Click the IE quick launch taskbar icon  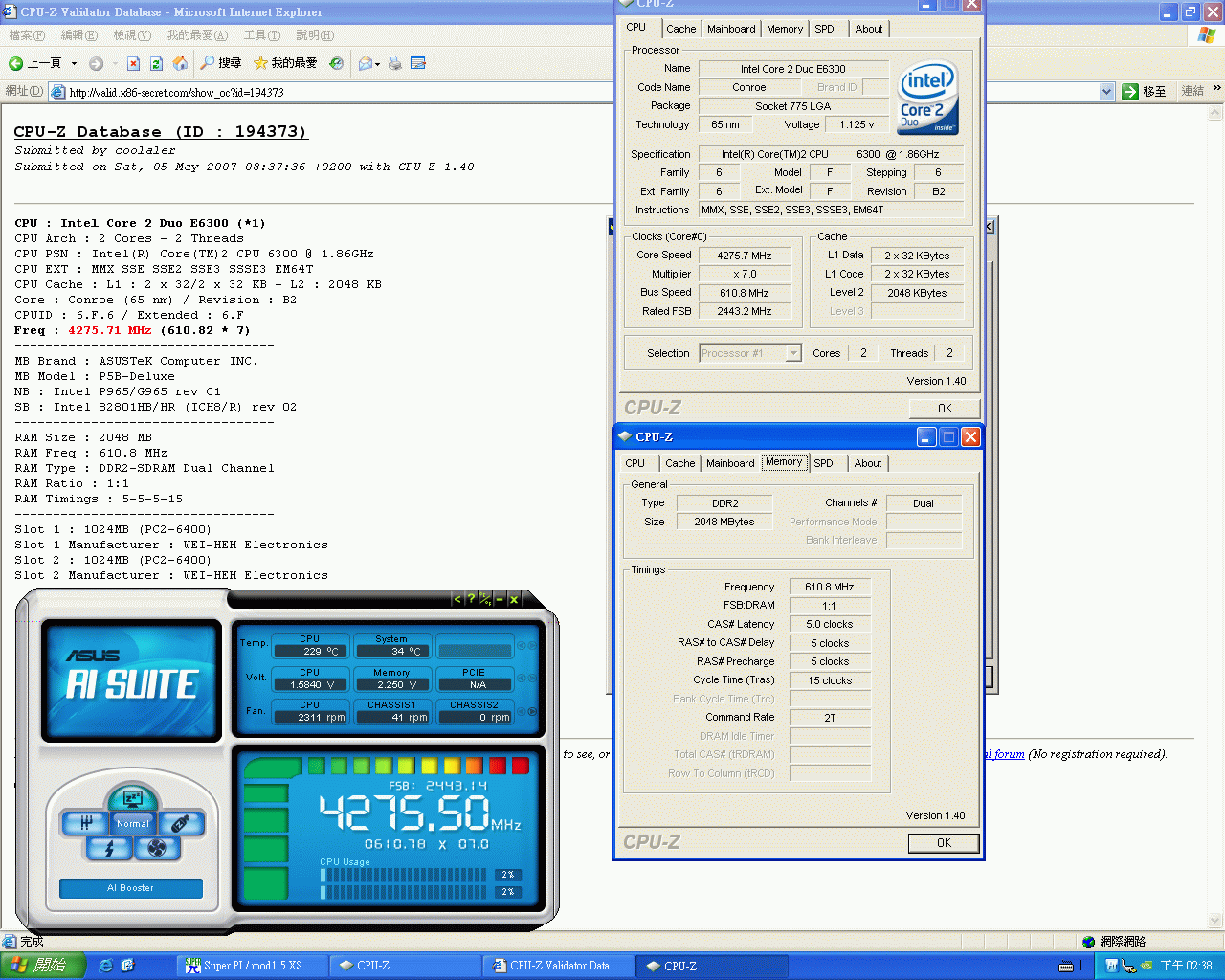[106, 966]
